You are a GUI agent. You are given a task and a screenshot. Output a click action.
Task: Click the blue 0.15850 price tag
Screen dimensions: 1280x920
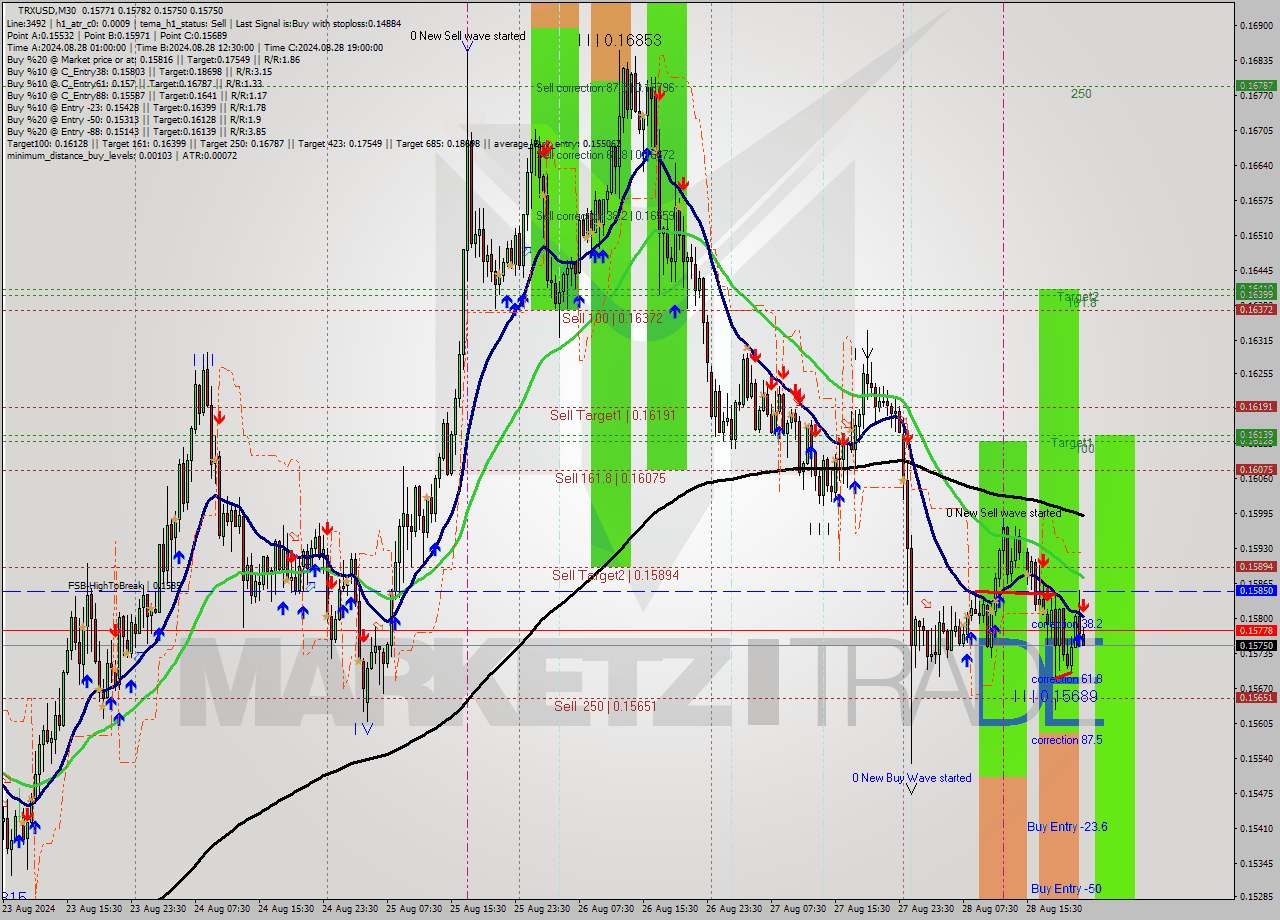click(x=1256, y=591)
